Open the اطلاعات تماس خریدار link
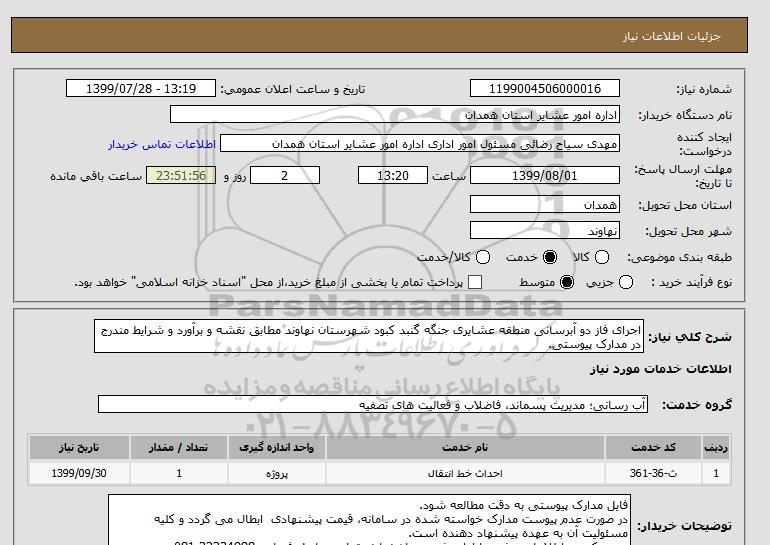 162,145
